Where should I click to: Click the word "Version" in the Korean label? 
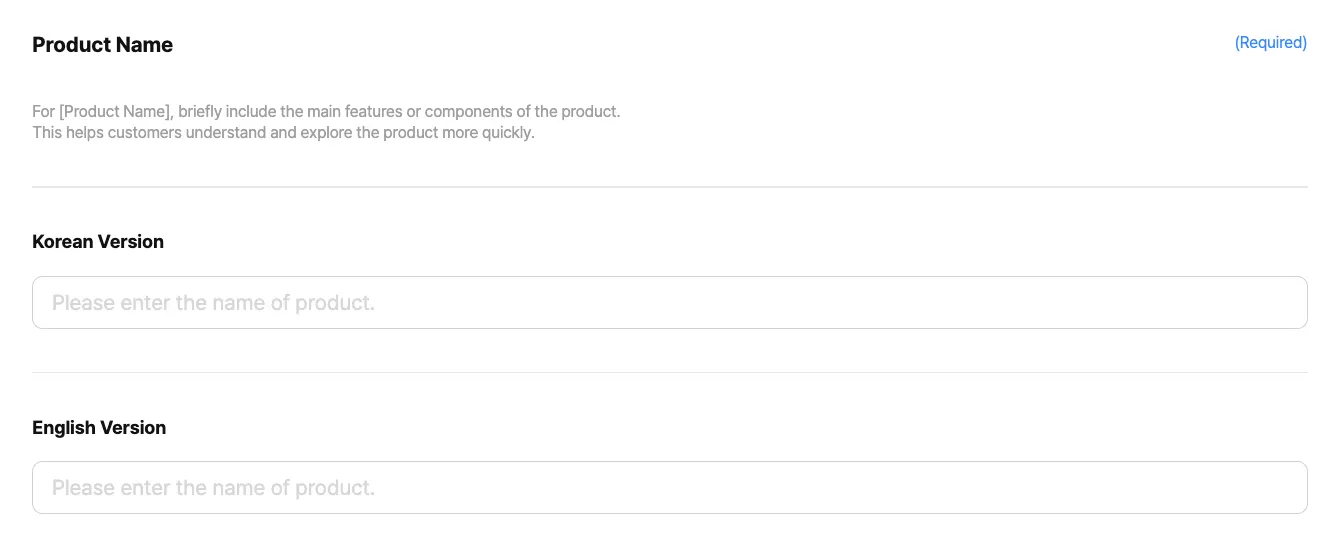coord(130,241)
